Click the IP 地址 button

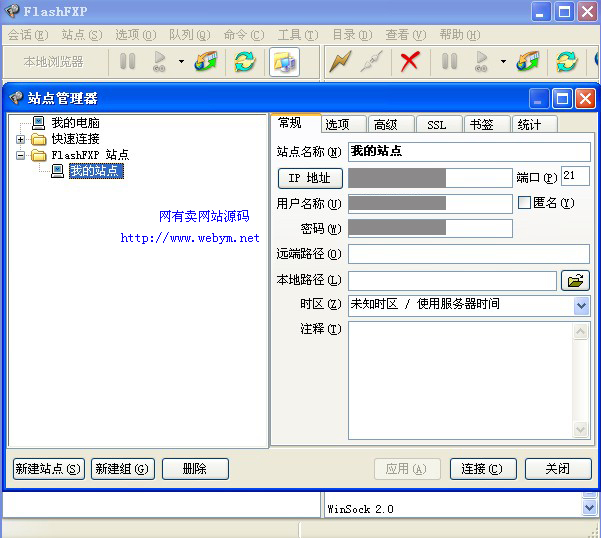pos(310,178)
